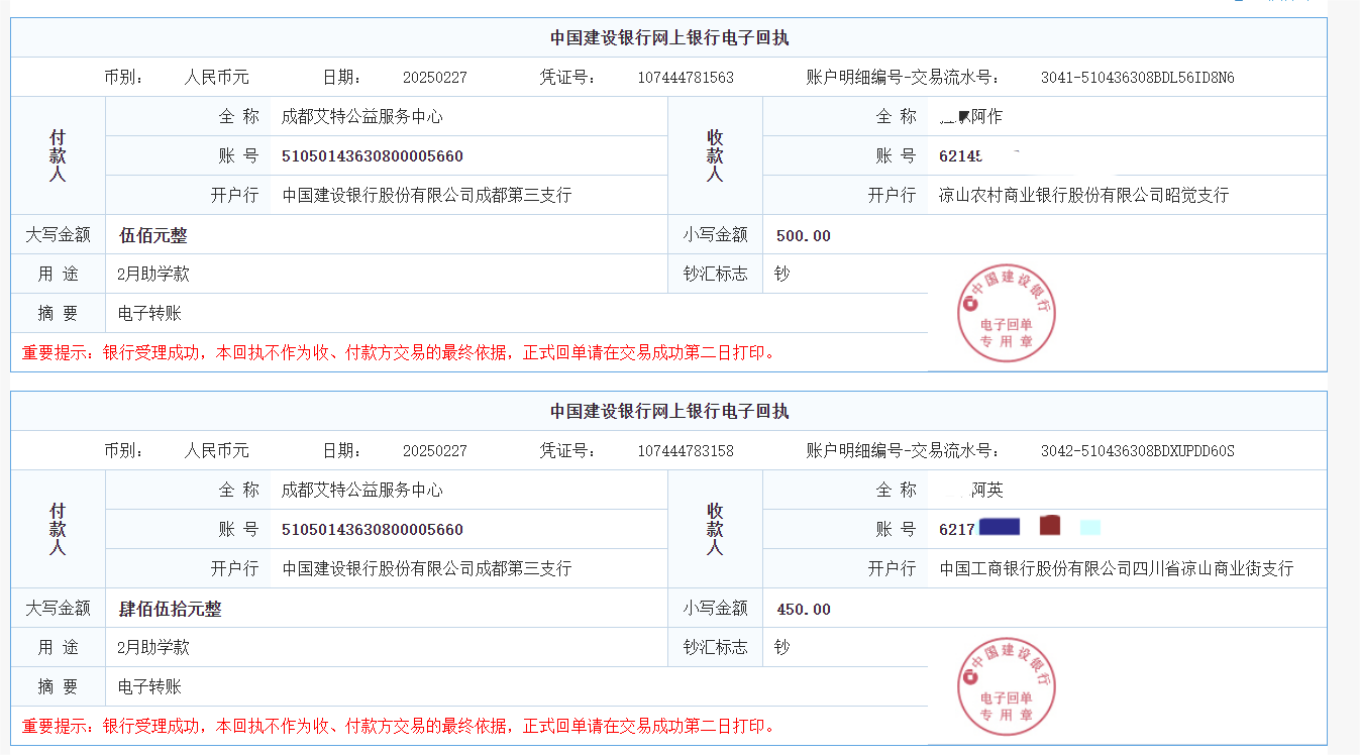Click the red 重要提示 notice in 450.00 receipt
Image resolution: width=1360 pixels, height=755 pixels.
(x=399, y=726)
